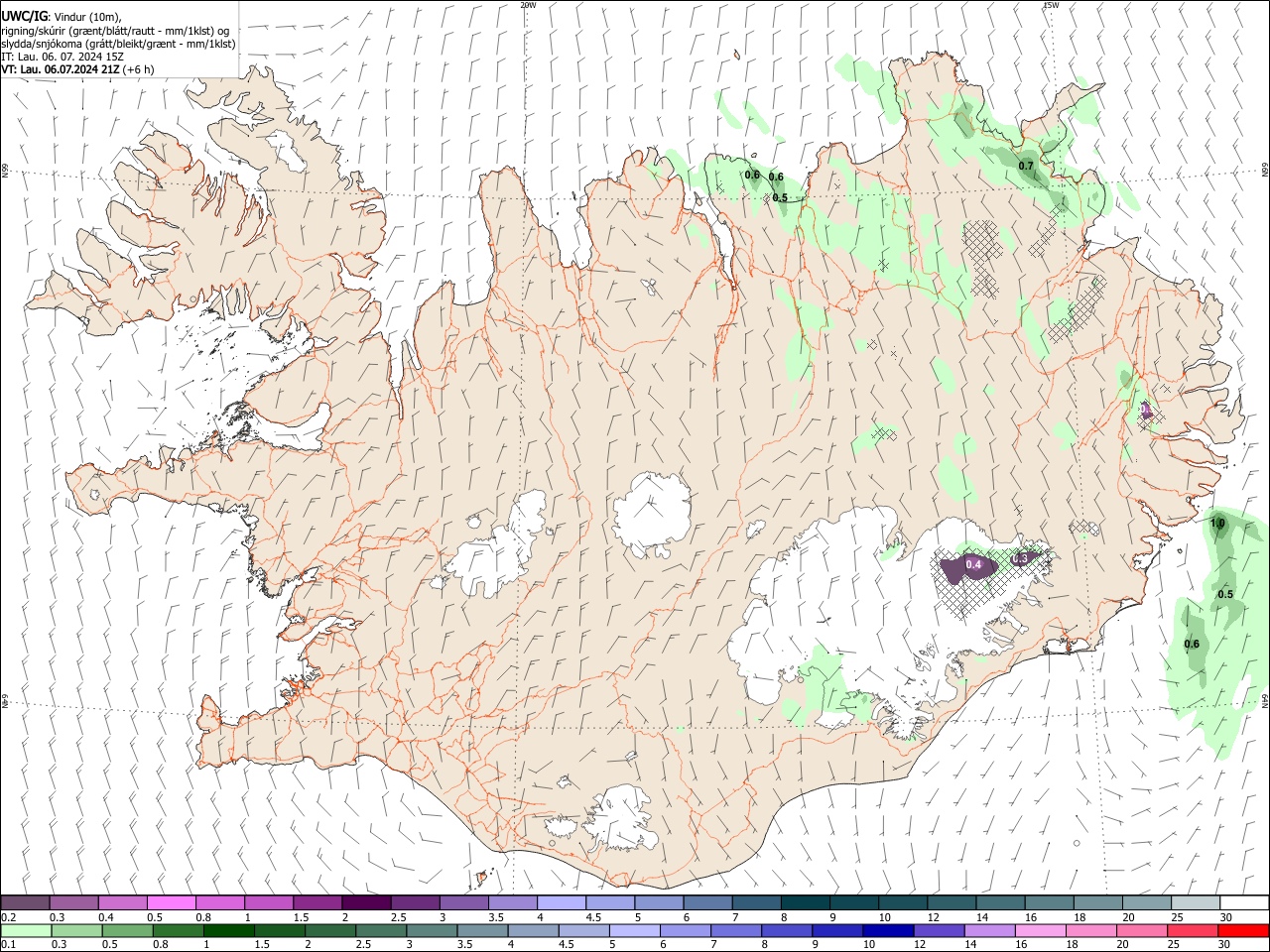Click the '0.1' label in bottom legend row
This screenshot has height=952, width=1270.
click(x=9, y=945)
